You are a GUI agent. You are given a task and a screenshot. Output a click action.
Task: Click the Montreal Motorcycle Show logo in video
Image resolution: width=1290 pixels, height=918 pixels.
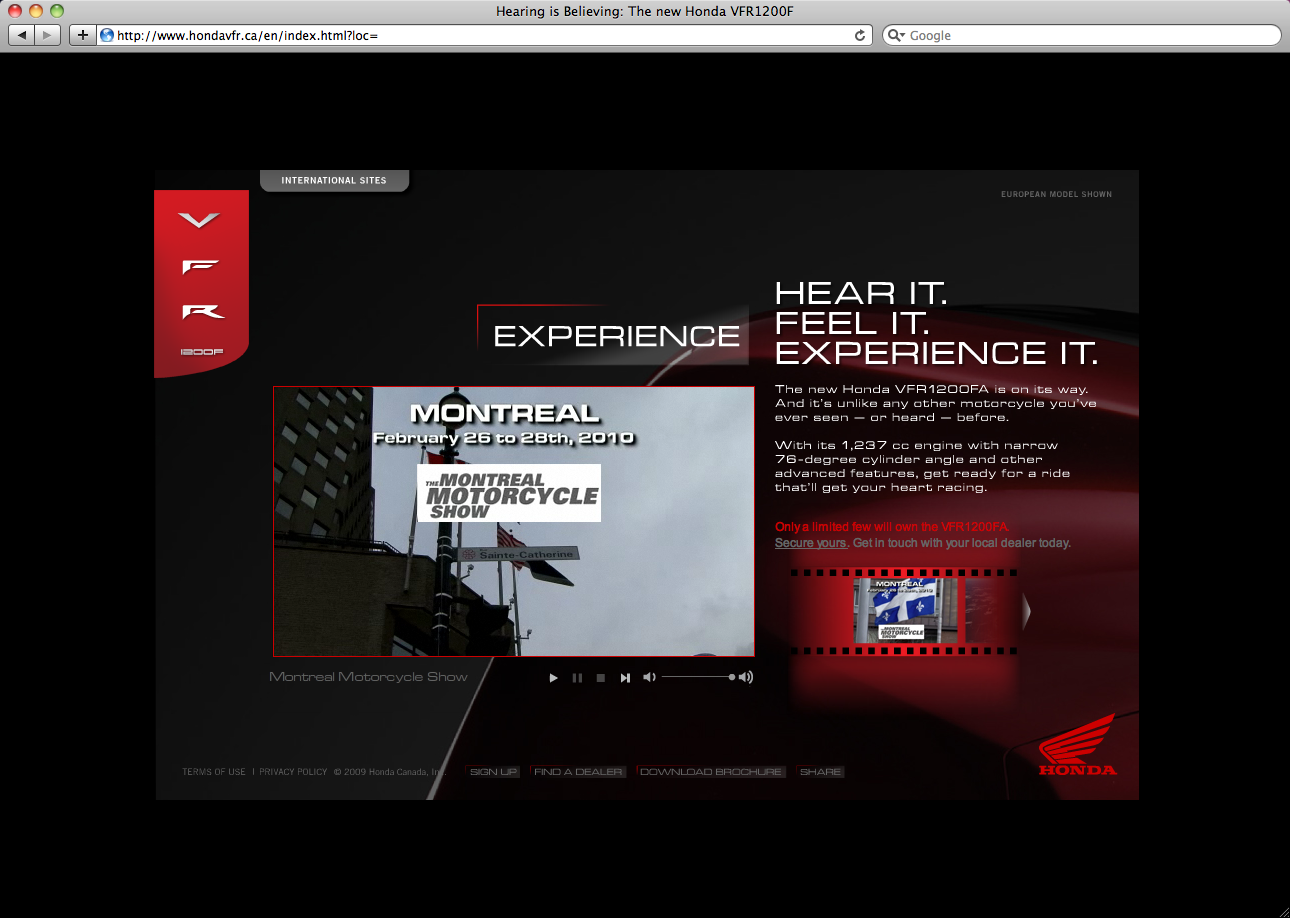click(x=509, y=493)
